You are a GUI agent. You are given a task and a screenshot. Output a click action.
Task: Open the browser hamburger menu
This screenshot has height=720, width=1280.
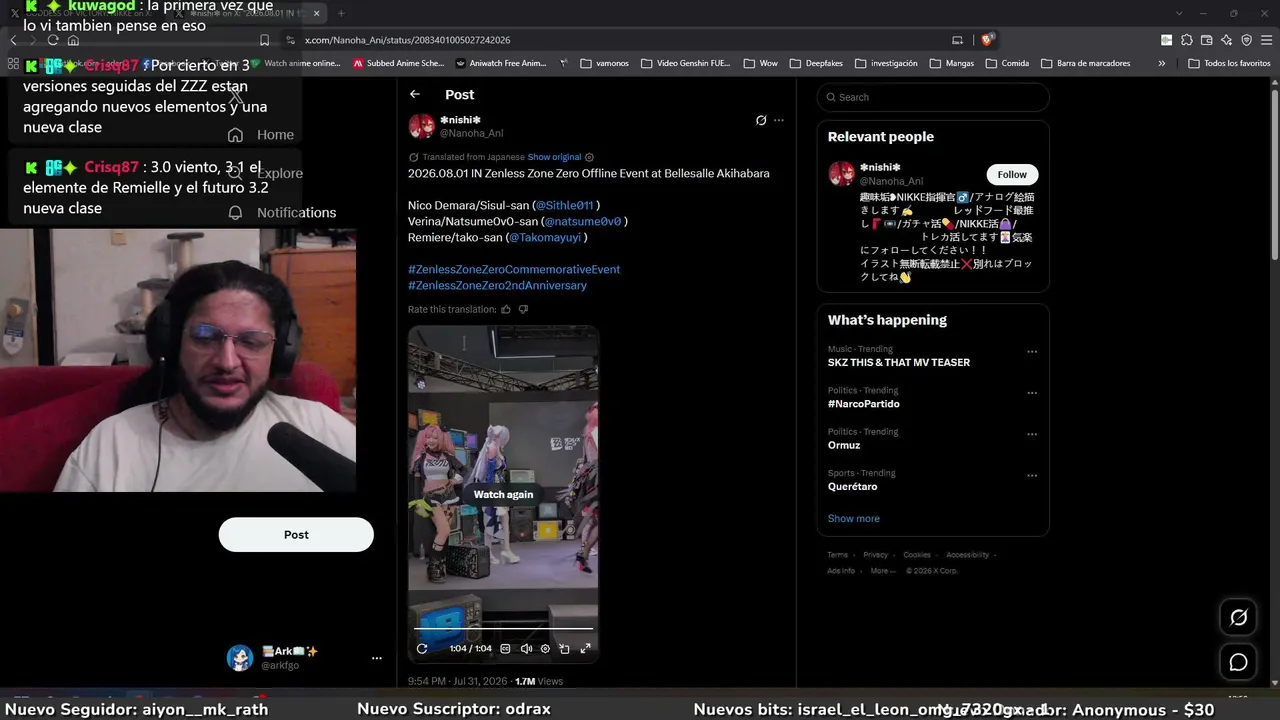[1266, 40]
